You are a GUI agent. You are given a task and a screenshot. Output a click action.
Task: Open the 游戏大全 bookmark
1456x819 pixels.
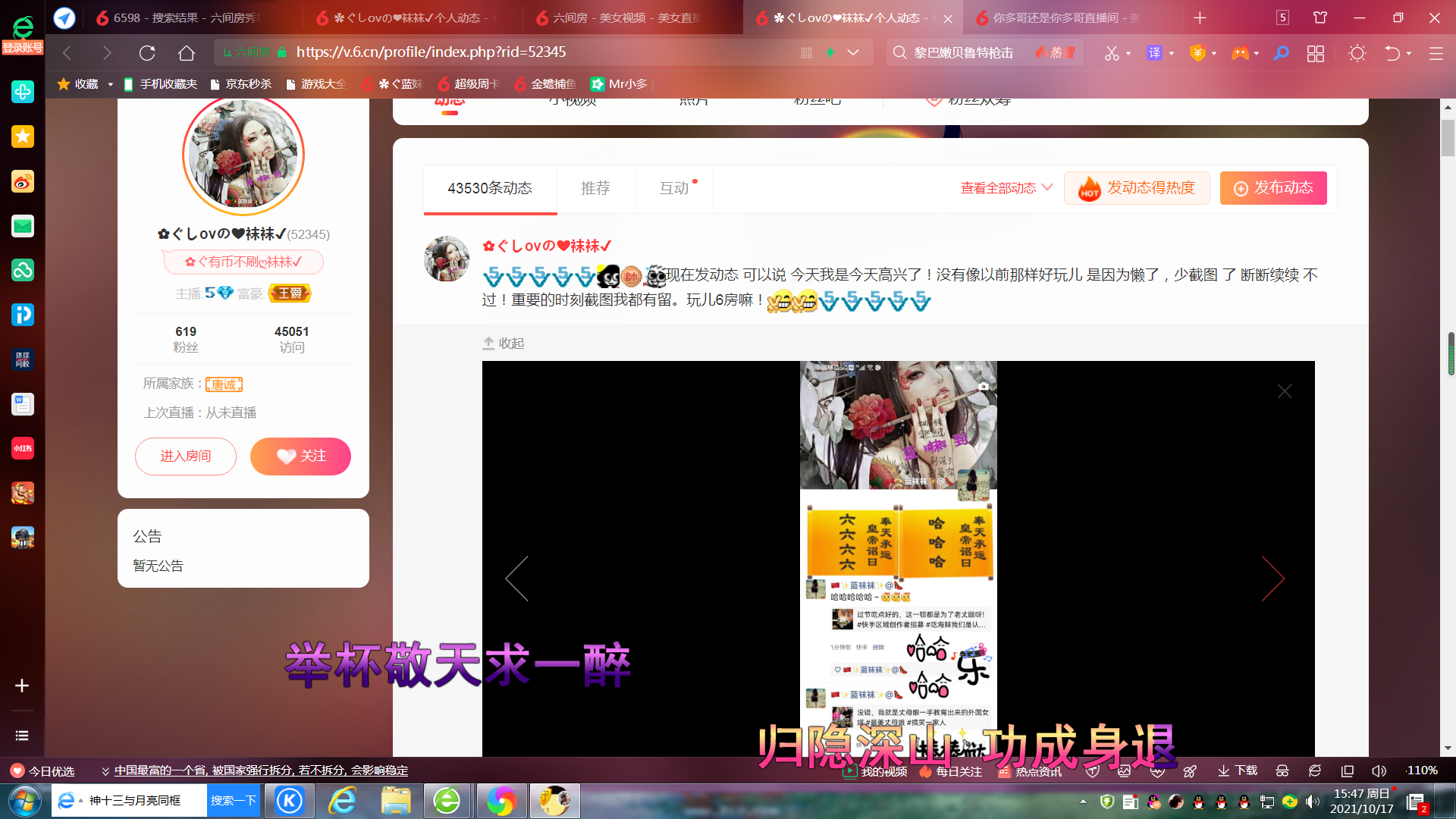tap(315, 84)
